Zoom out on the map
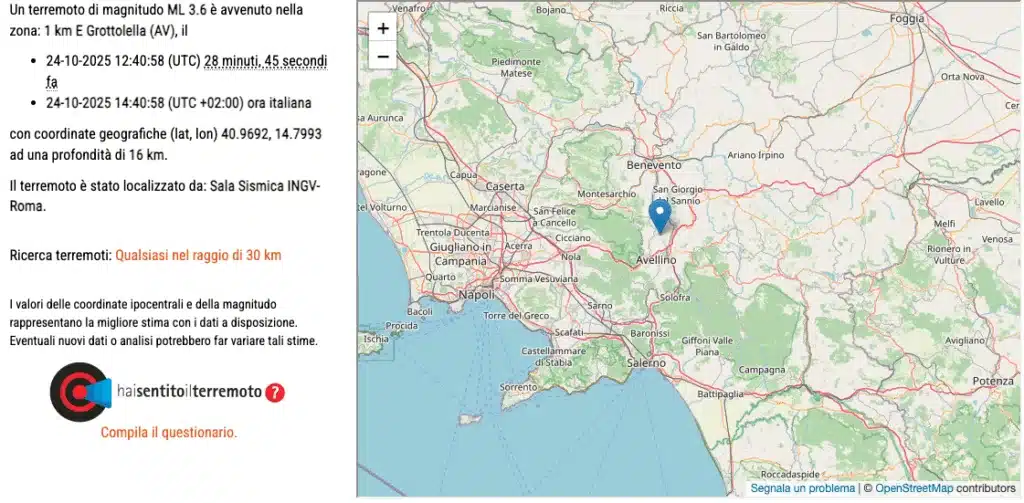The image size is (1024, 503). 382,56
